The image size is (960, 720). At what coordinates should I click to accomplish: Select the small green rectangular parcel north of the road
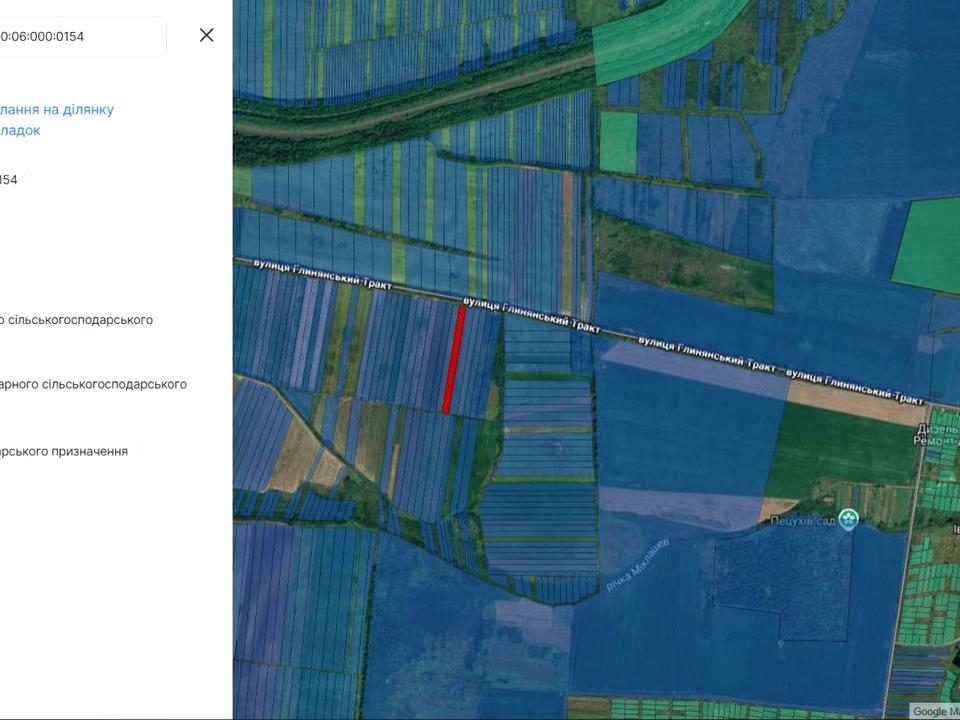pyautogui.click(x=618, y=142)
